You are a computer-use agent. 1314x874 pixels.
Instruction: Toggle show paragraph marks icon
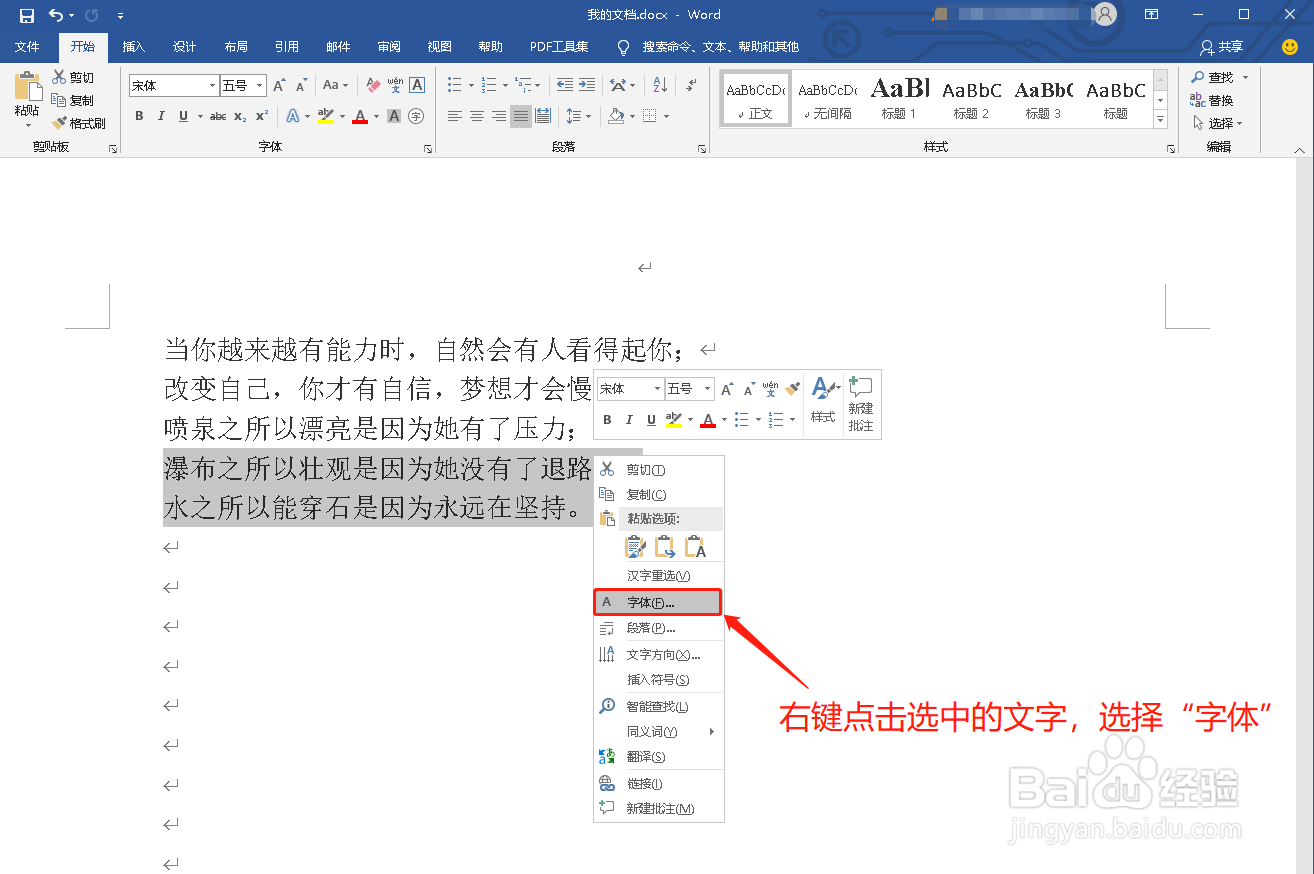pyautogui.click(x=691, y=86)
